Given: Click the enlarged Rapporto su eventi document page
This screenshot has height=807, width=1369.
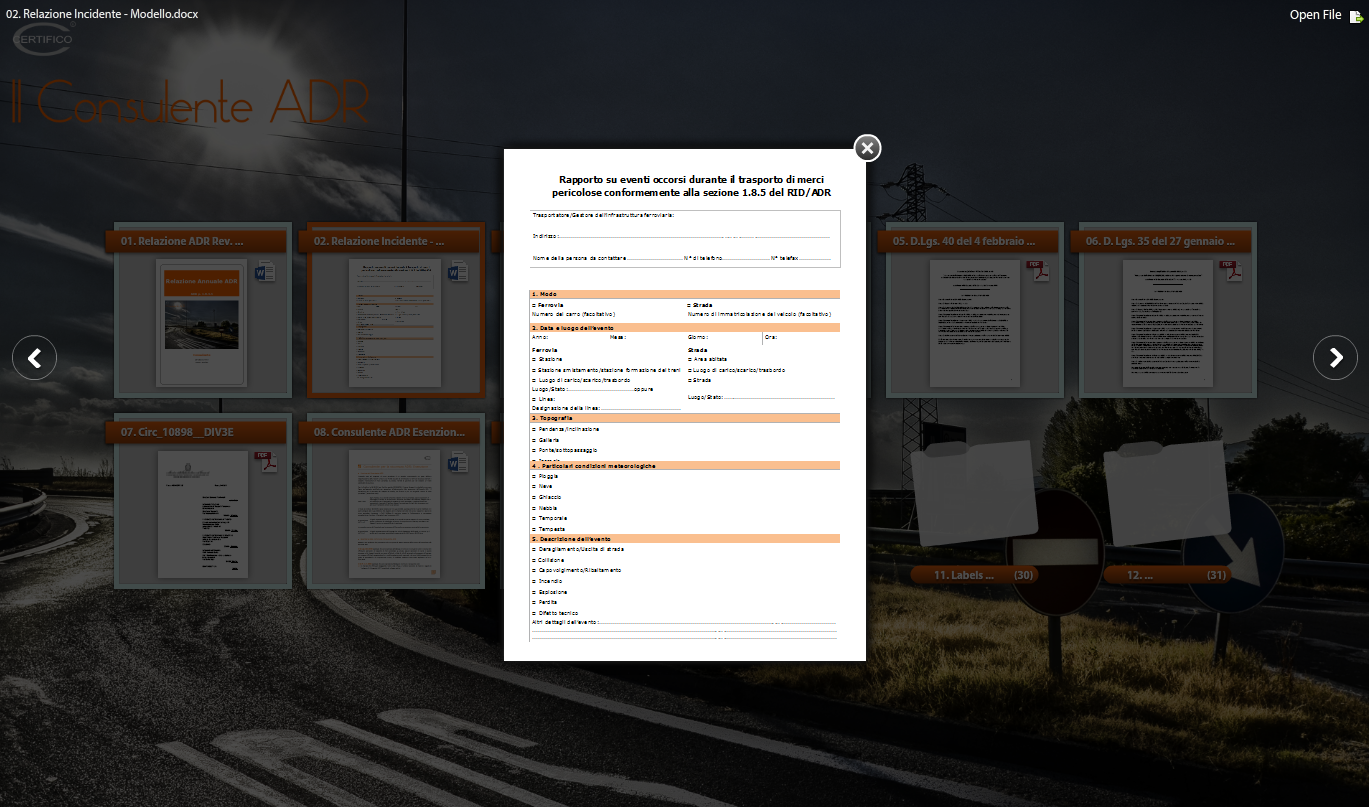Looking at the screenshot, I should (685, 404).
